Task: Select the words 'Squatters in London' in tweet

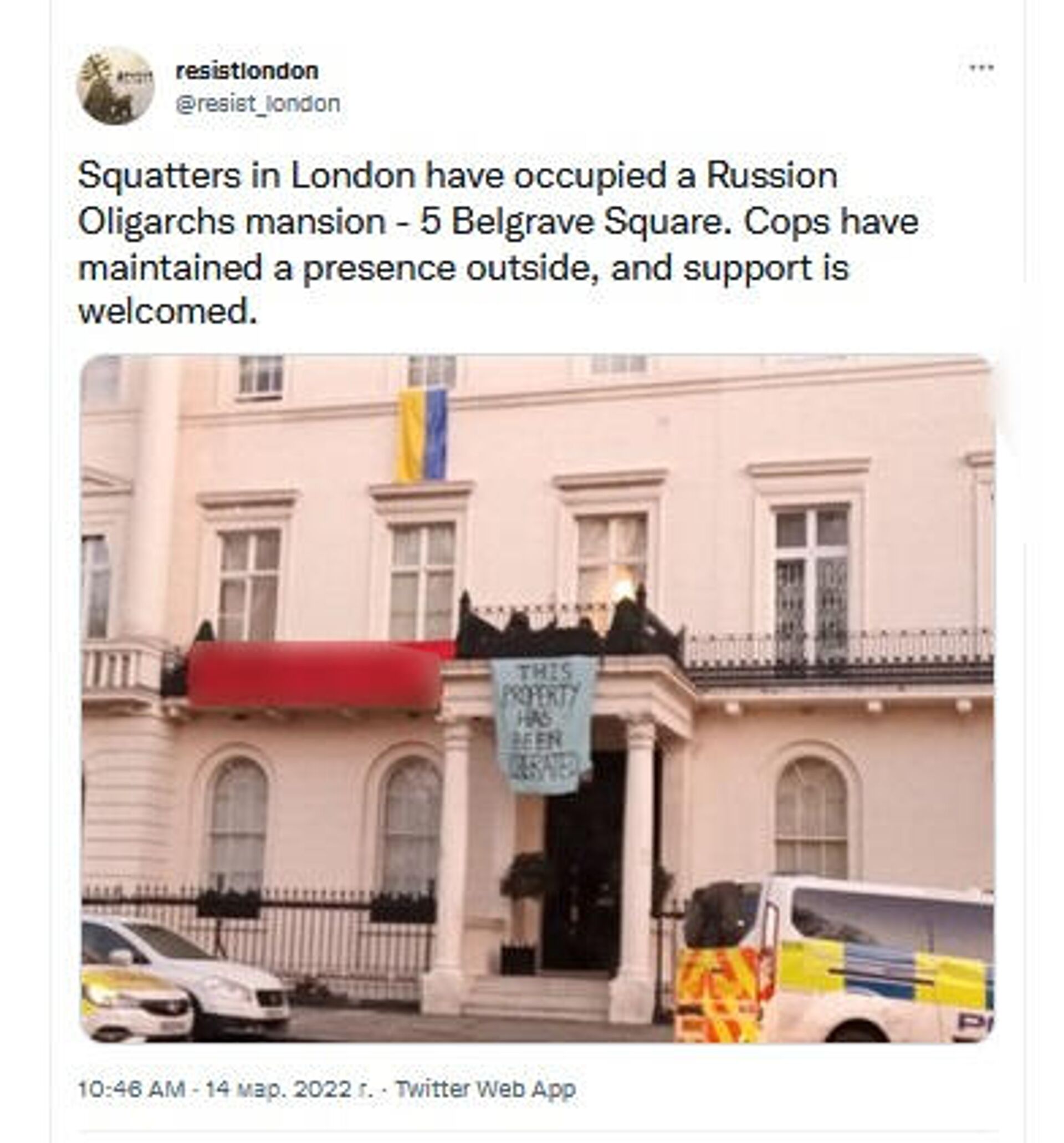Action: tap(247, 175)
